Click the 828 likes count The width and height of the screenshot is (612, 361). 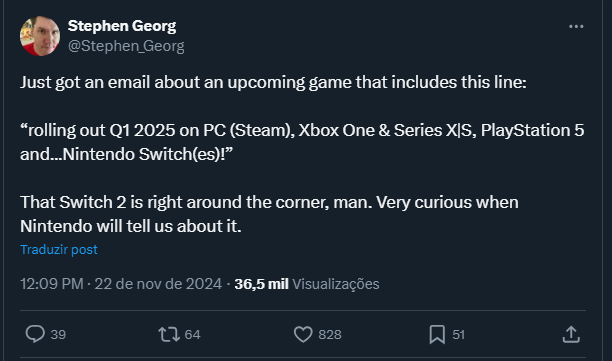[x=330, y=334]
